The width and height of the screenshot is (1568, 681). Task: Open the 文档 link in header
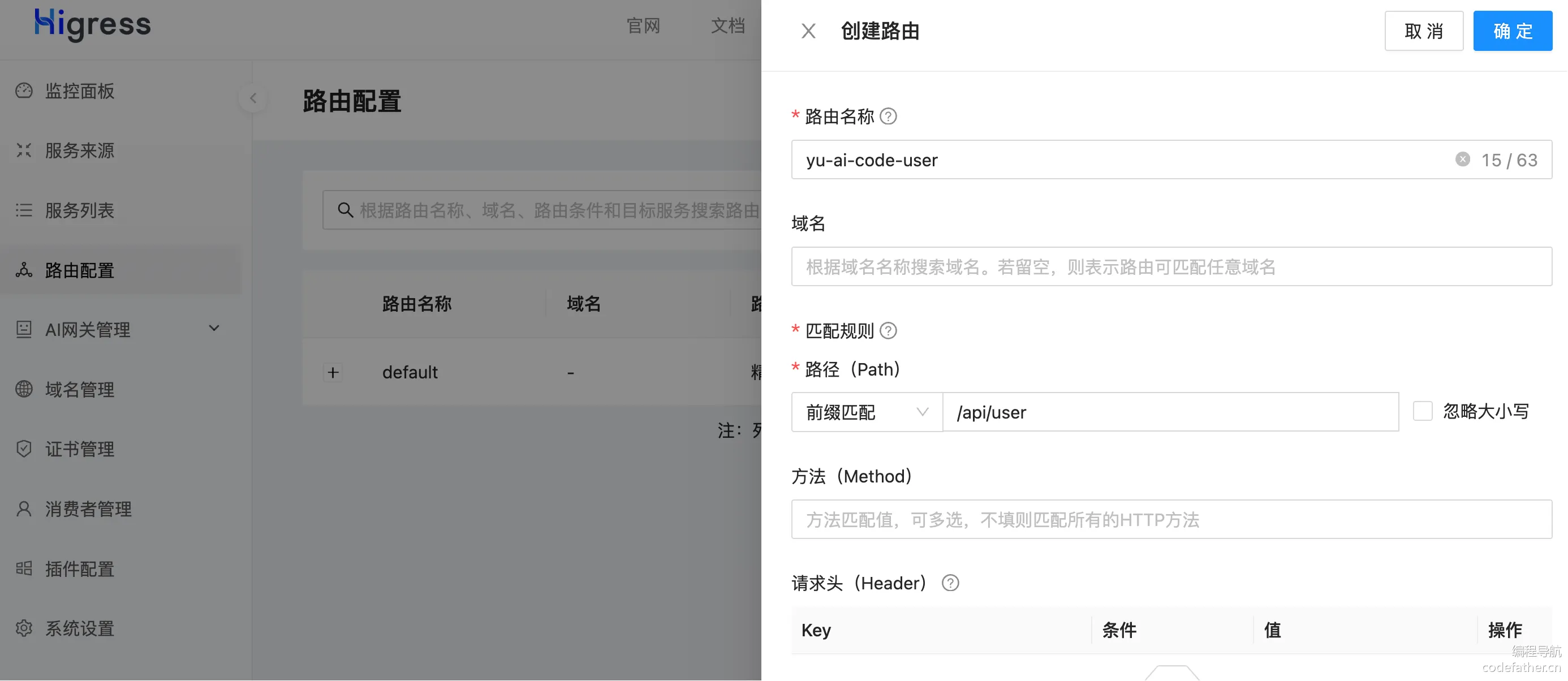728,25
